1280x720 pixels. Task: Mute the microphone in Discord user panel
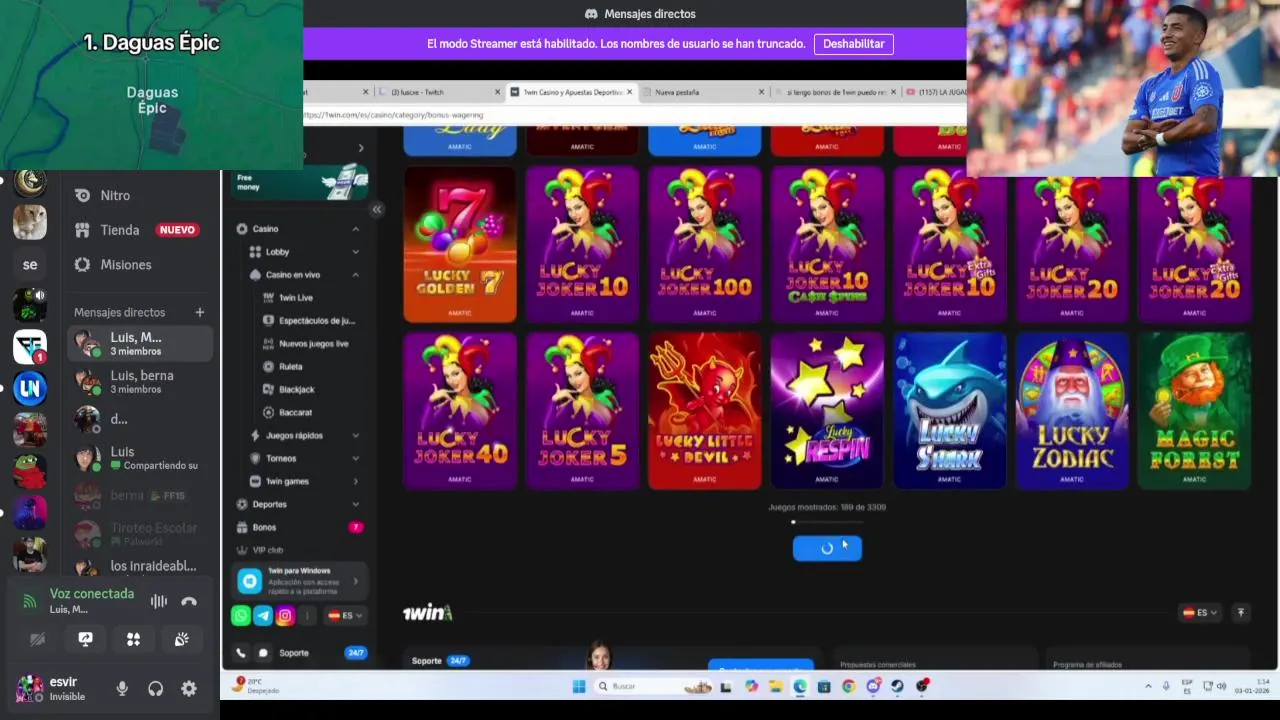(122, 688)
